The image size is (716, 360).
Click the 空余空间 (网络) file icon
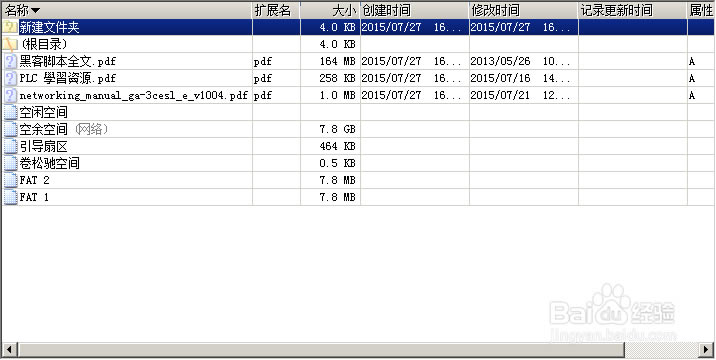point(10,129)
